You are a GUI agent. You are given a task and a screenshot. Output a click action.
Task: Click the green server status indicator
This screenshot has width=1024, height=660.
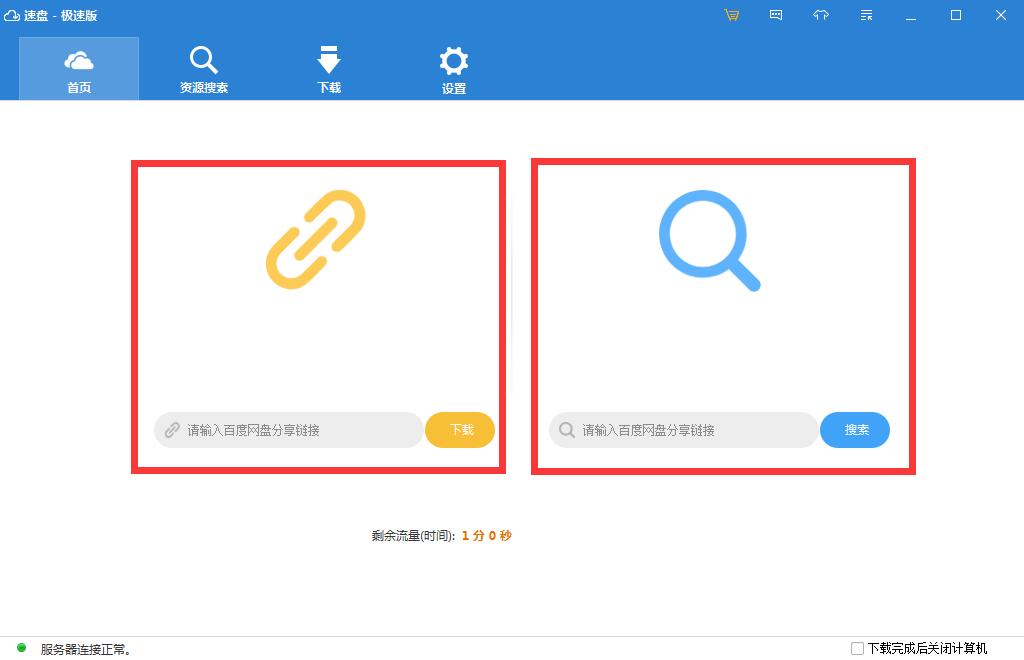coord(22,648)
